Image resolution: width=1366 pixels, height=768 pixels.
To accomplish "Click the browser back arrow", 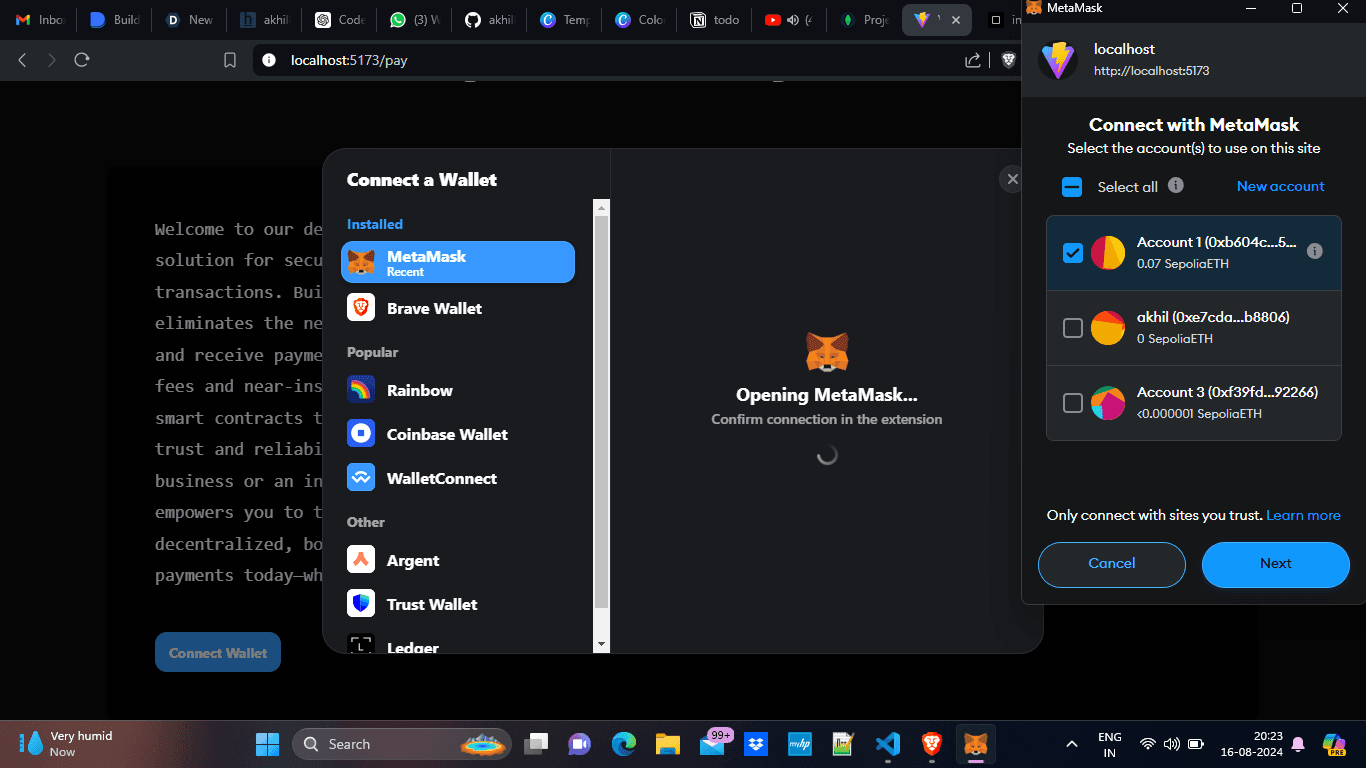I will pos(22,60).
